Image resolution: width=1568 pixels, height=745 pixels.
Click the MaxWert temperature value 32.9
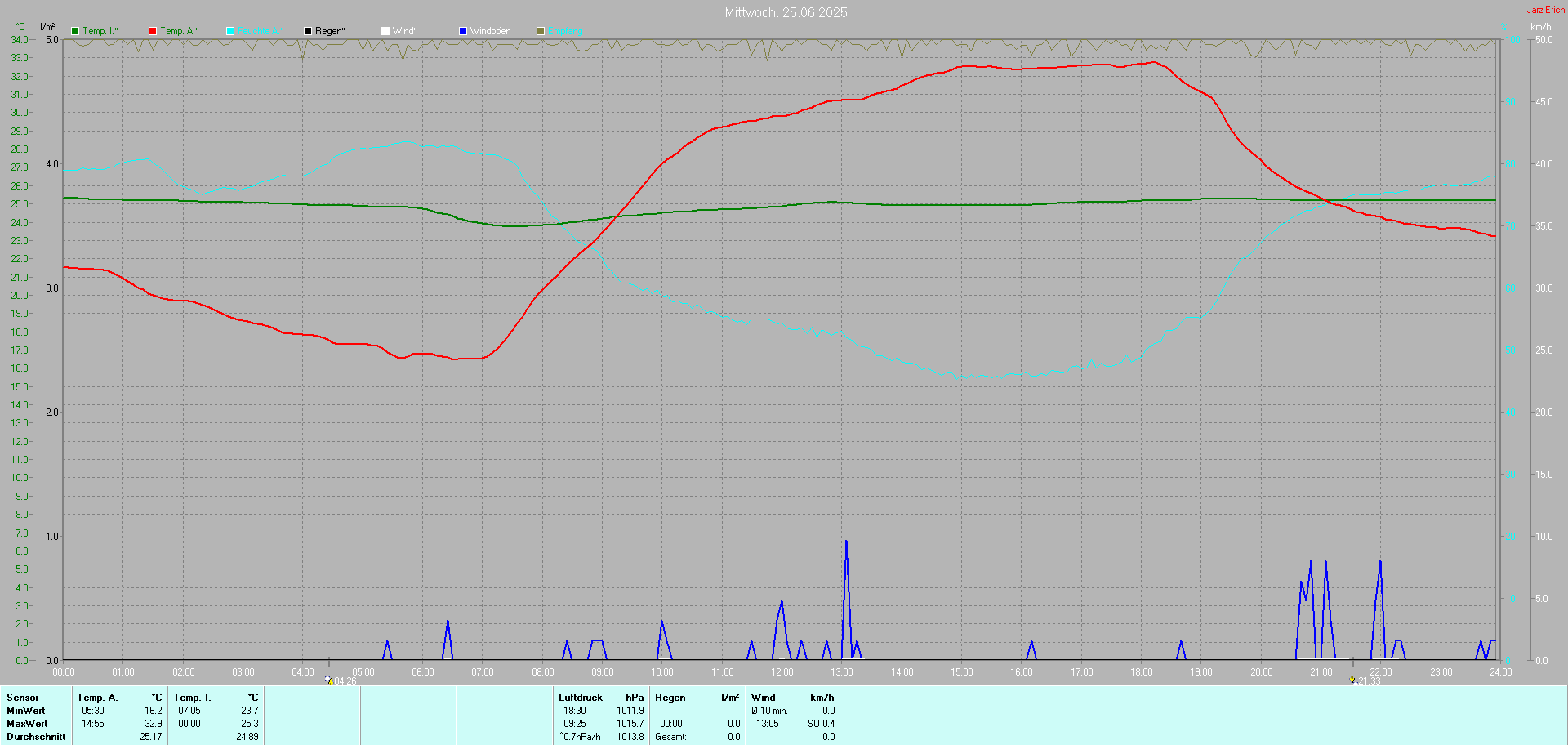click(x=154, y=724)
